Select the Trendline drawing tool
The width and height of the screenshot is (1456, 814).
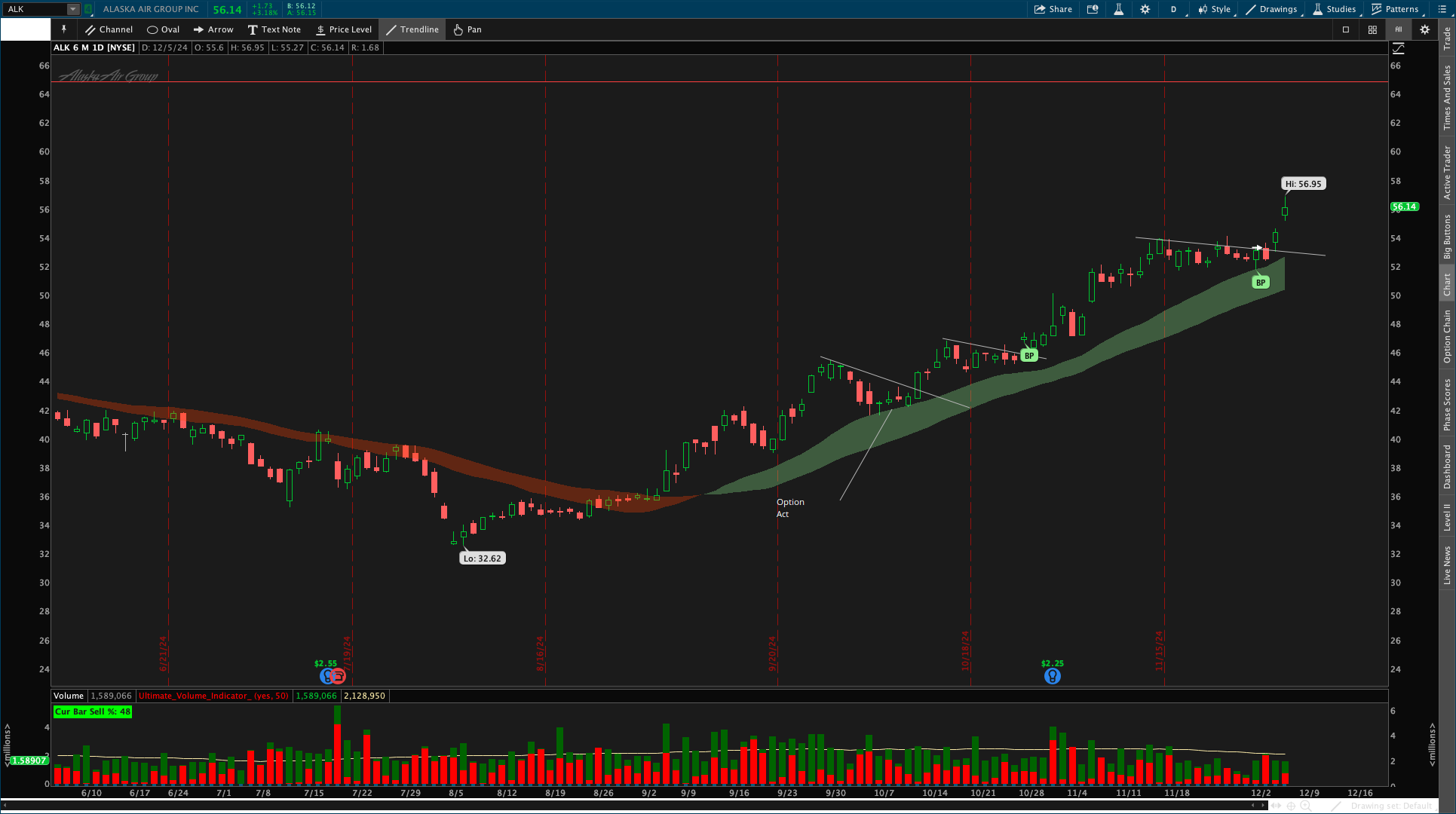tap(412, 29)
